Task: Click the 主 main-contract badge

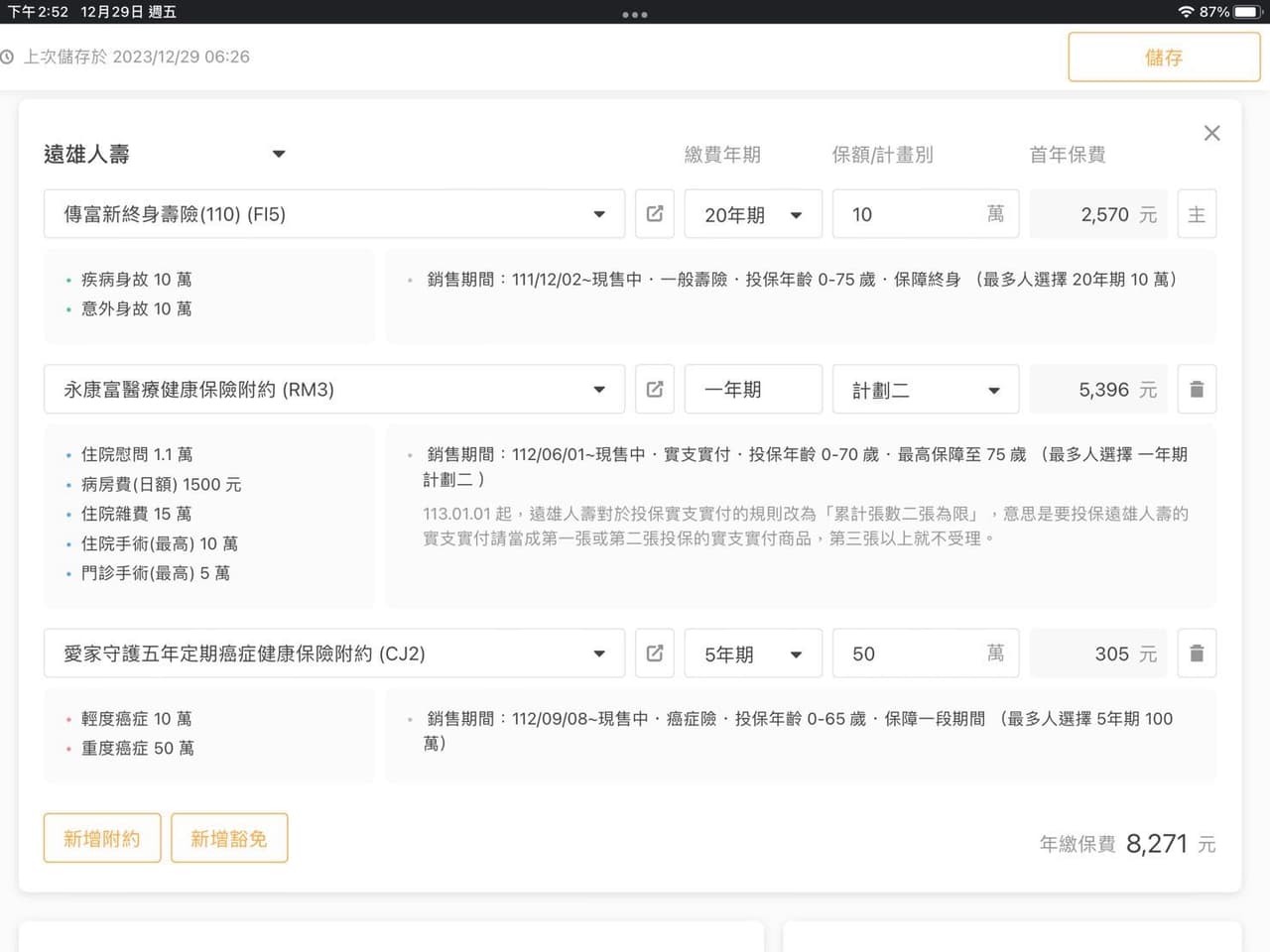Action: pos(1197,214)
